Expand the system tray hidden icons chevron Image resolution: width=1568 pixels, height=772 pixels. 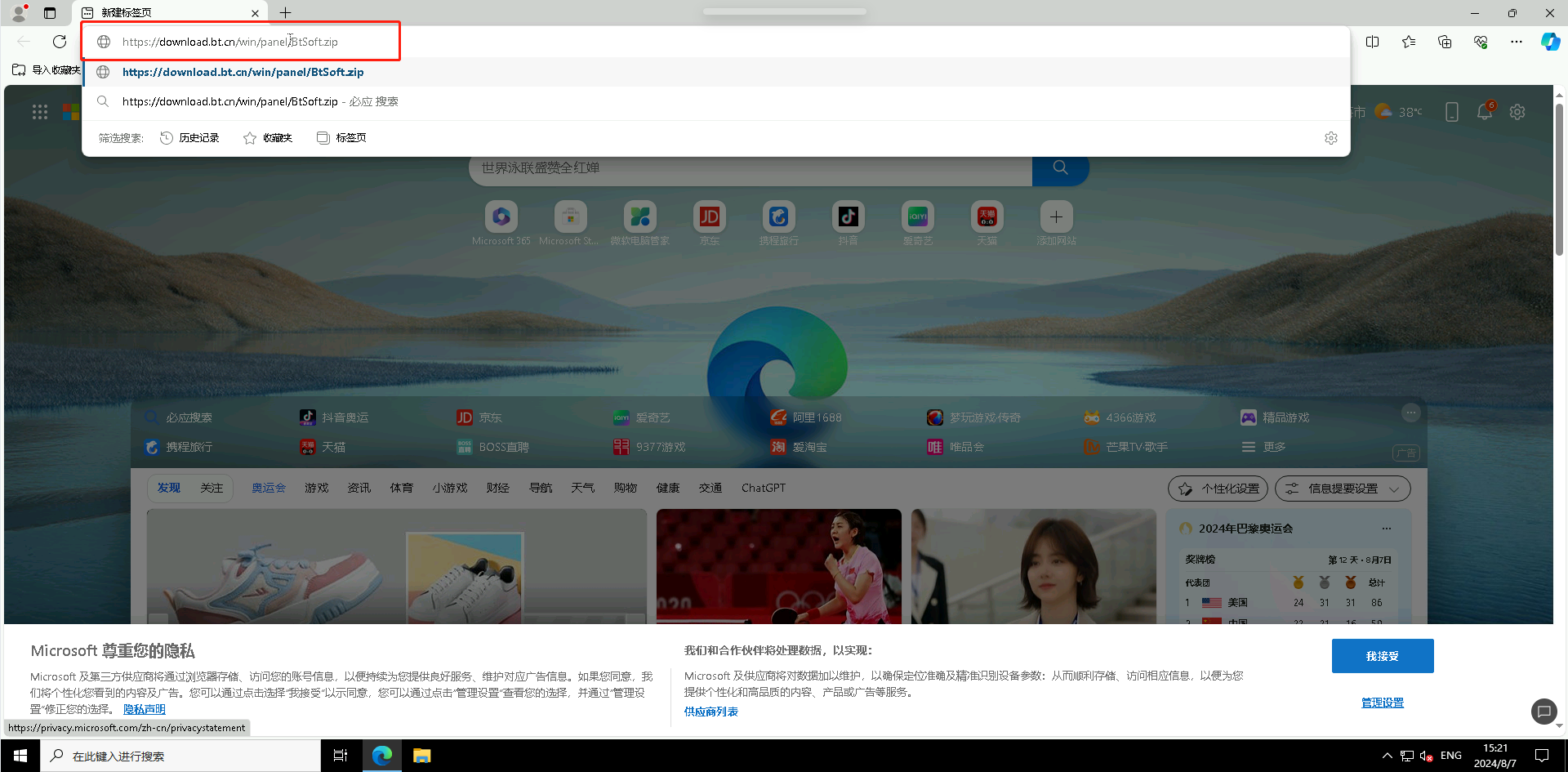click(1387, 756)
